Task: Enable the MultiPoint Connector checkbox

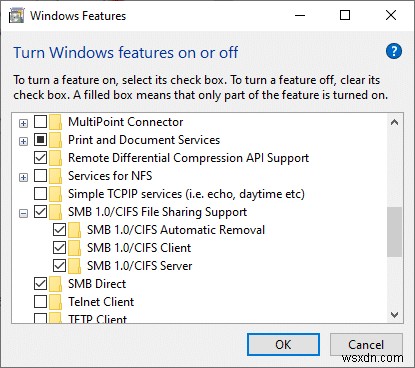Action: [40, 122]
